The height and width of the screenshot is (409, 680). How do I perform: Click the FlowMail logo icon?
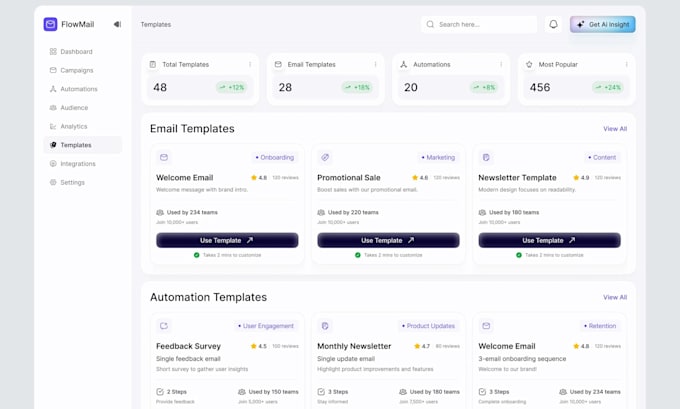click(50, 24)
